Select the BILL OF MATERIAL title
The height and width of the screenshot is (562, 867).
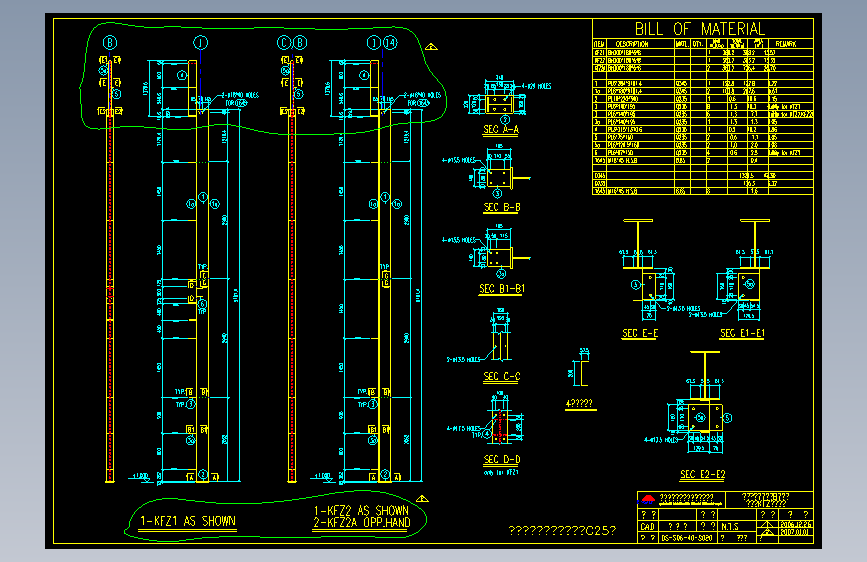click(699, 29)
